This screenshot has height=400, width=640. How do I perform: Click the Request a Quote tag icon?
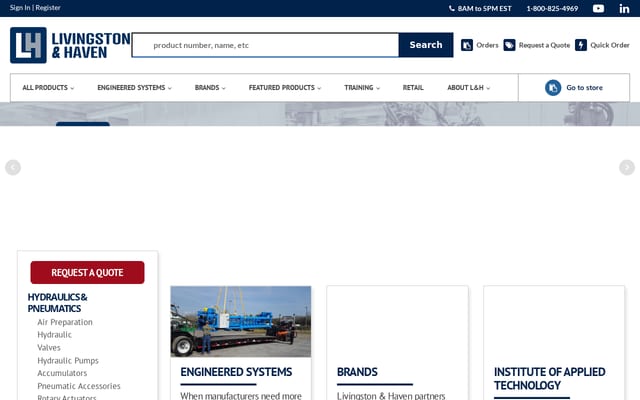pyautogui.click(x=509, y=45)
